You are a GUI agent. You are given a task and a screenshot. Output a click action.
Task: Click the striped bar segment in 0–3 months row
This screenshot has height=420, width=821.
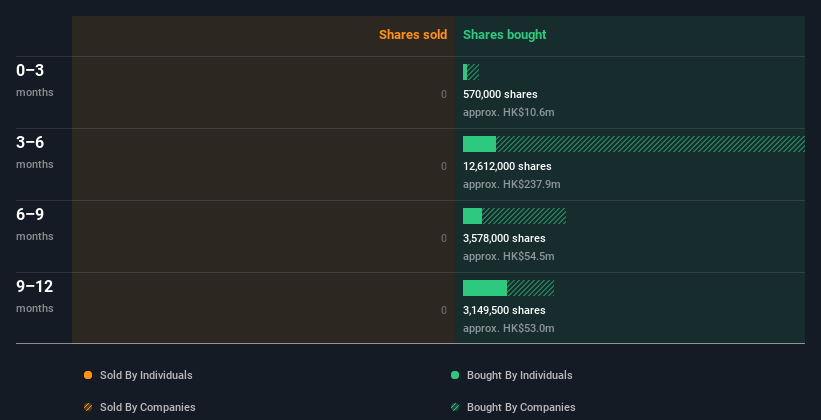pos(473,72)
